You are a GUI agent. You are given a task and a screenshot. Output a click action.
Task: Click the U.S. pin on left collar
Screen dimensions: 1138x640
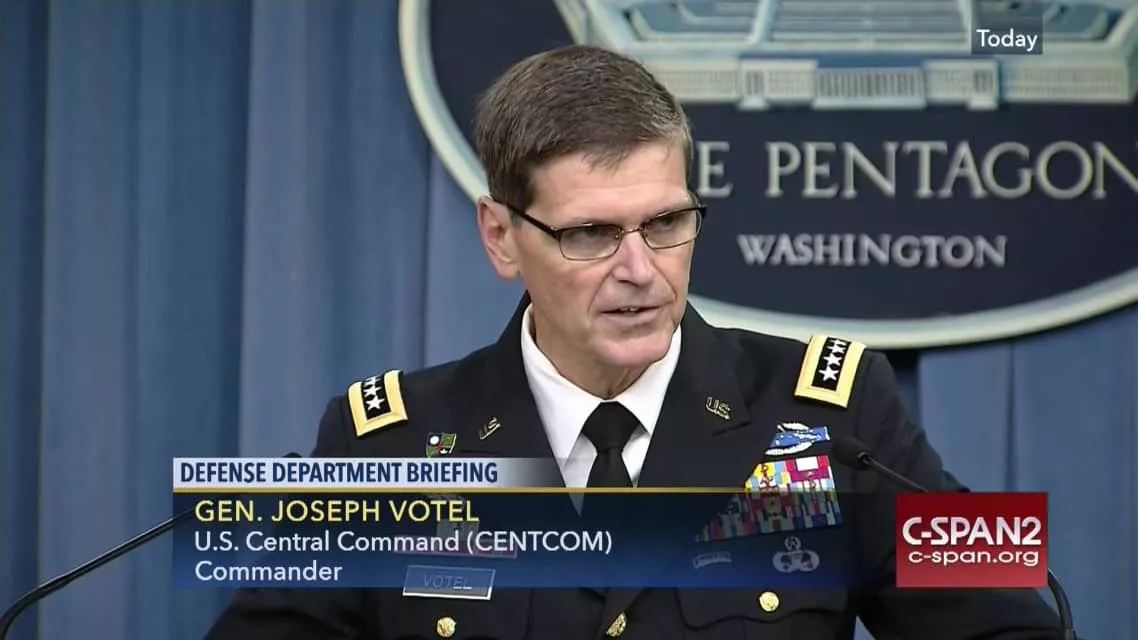pyautogui.click(x=489, y=428)
